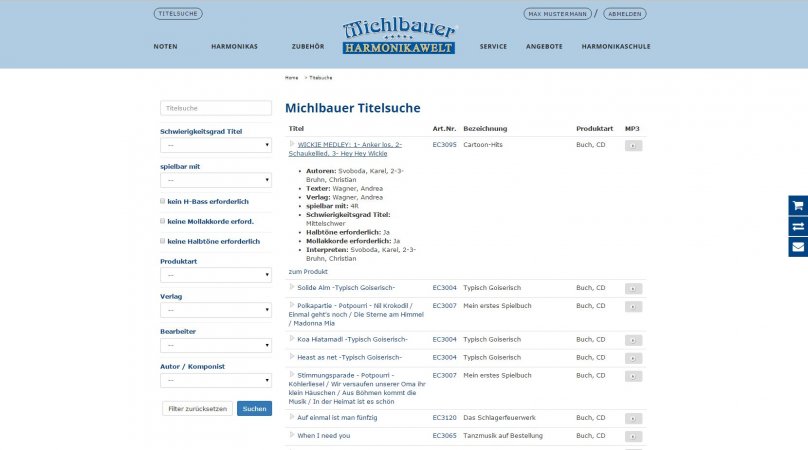Enable kein H-Bass erforderlich checkbox
This screenshot has height=450, width=808.
pyautogui.click(x=163, y=201)
